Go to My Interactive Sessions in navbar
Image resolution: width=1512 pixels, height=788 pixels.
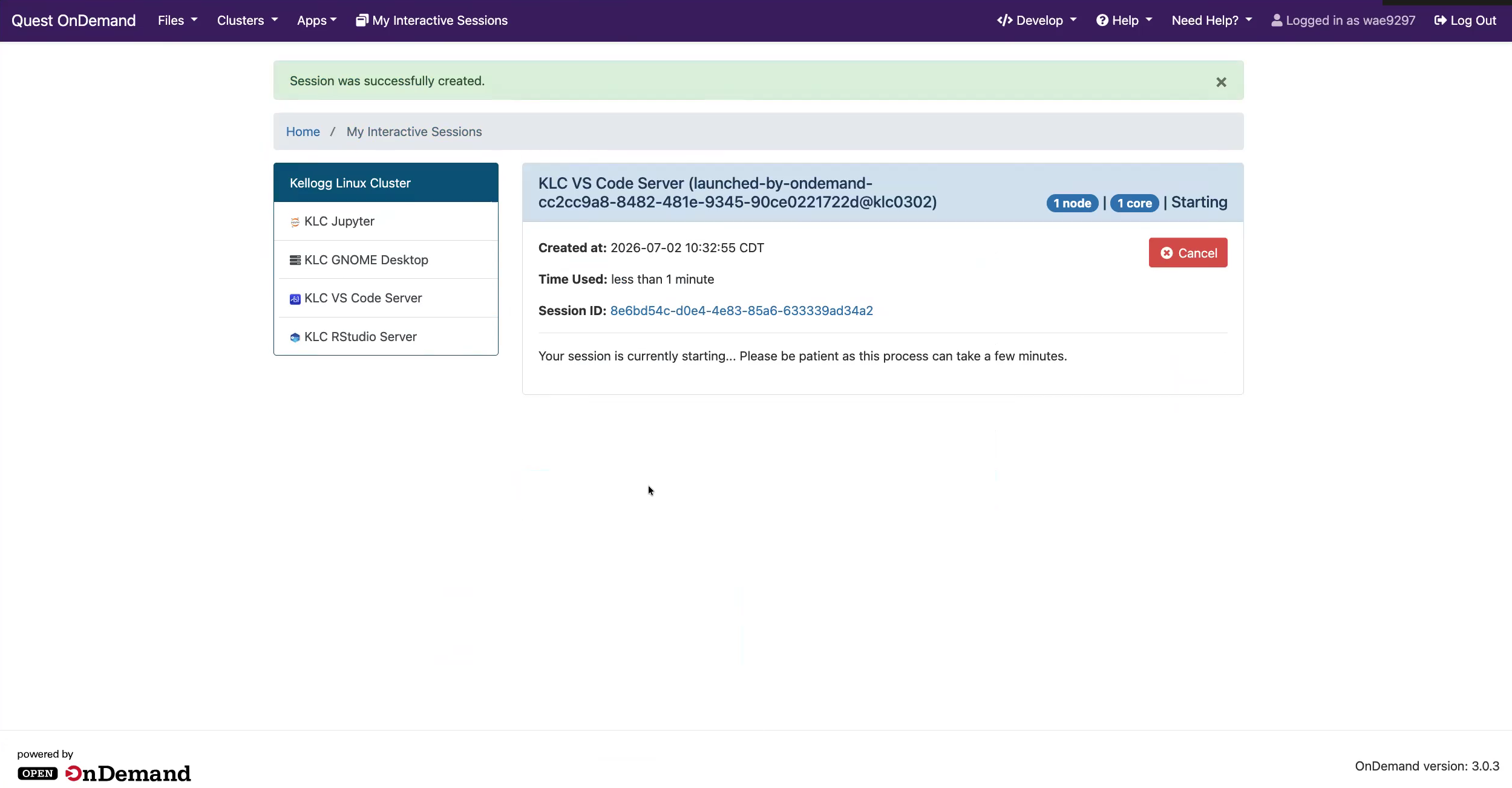[432, 21]
